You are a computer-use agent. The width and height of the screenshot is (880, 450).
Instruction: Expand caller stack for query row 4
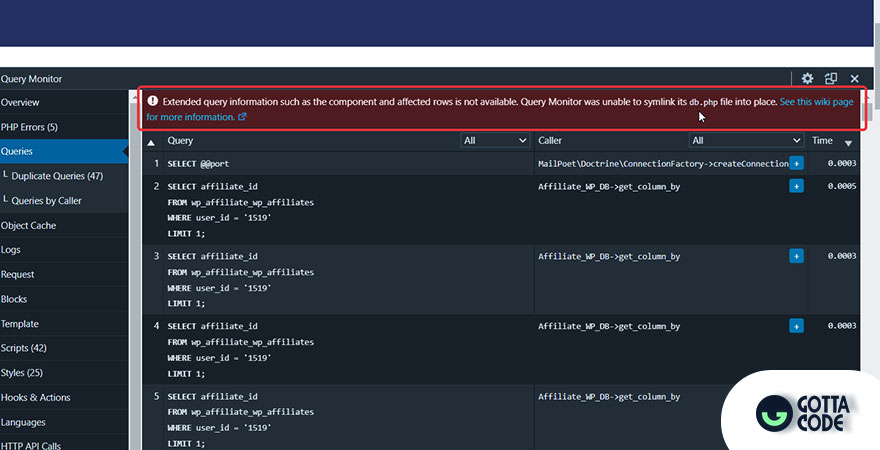coord(796,326)
